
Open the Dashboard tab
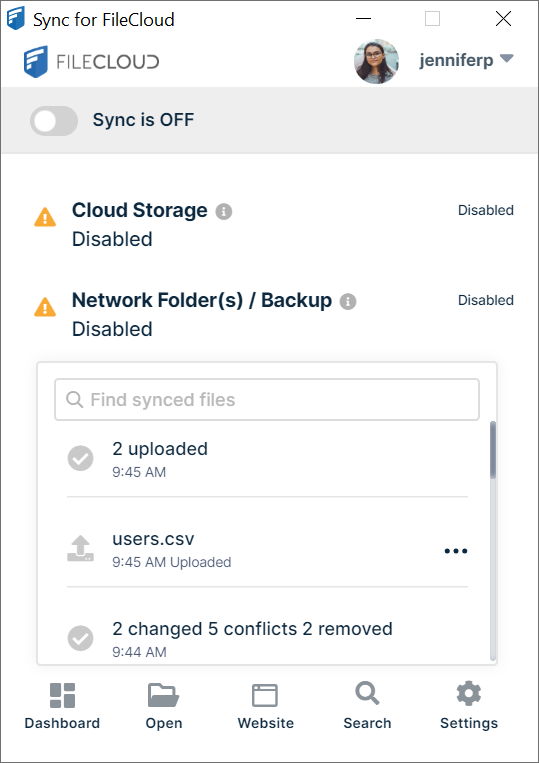(x=62, y=707)
